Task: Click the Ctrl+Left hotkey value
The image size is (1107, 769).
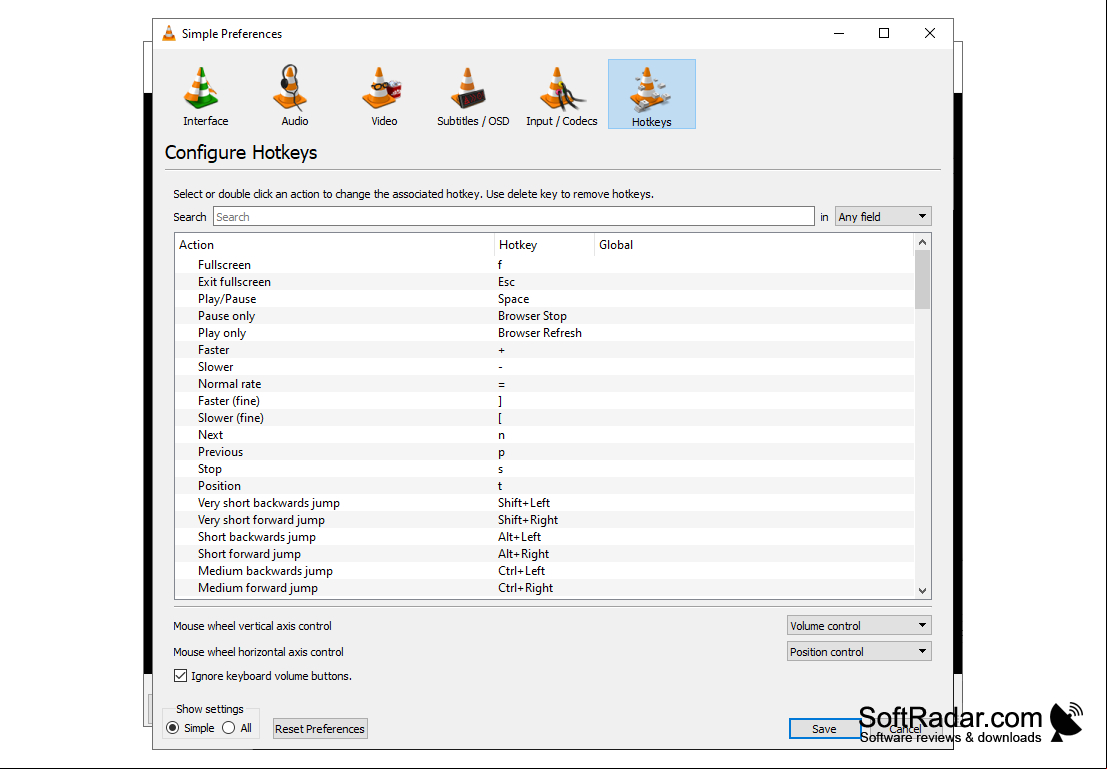Action: click(521, 571)
